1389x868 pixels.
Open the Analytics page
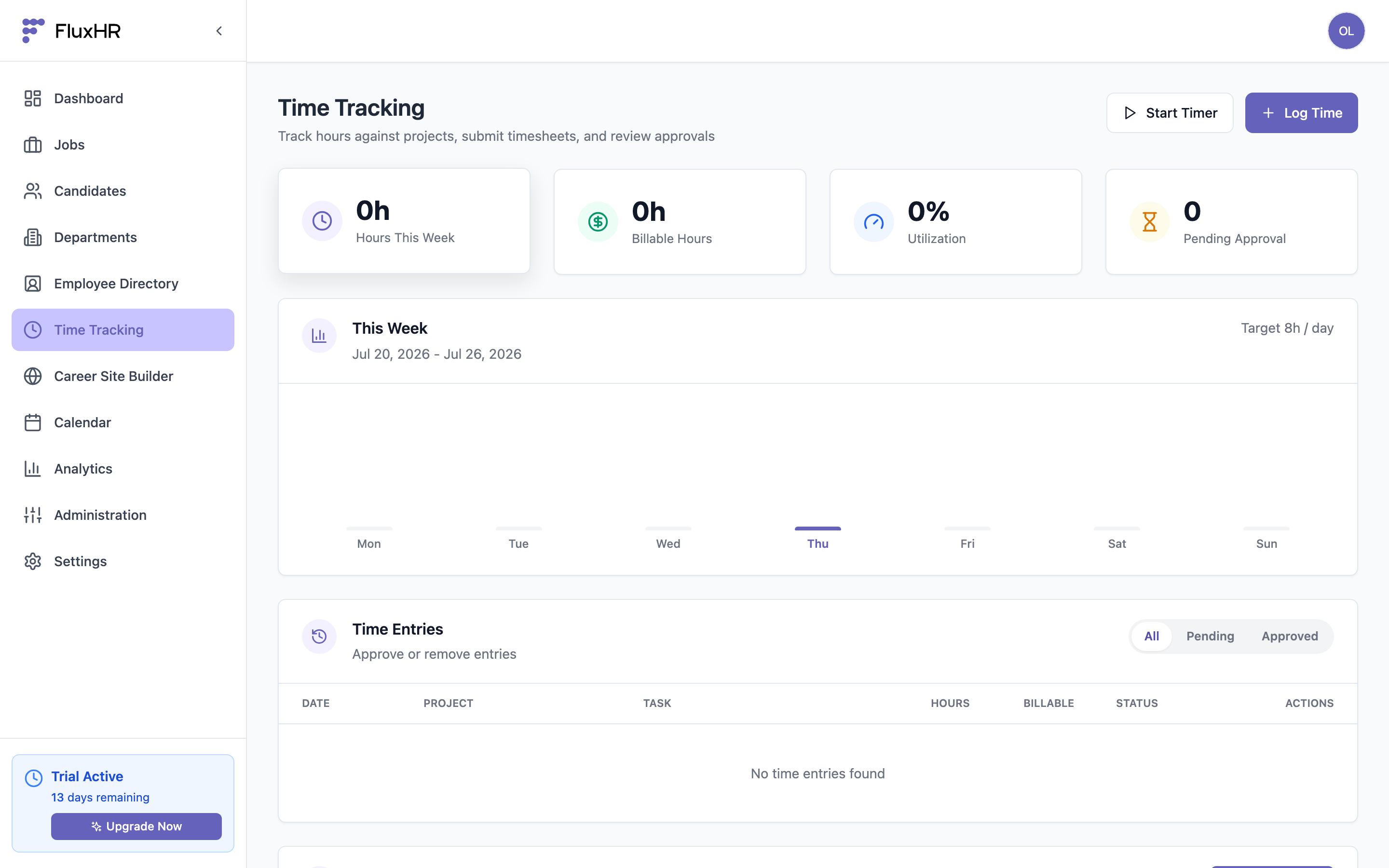click(123, 468)
